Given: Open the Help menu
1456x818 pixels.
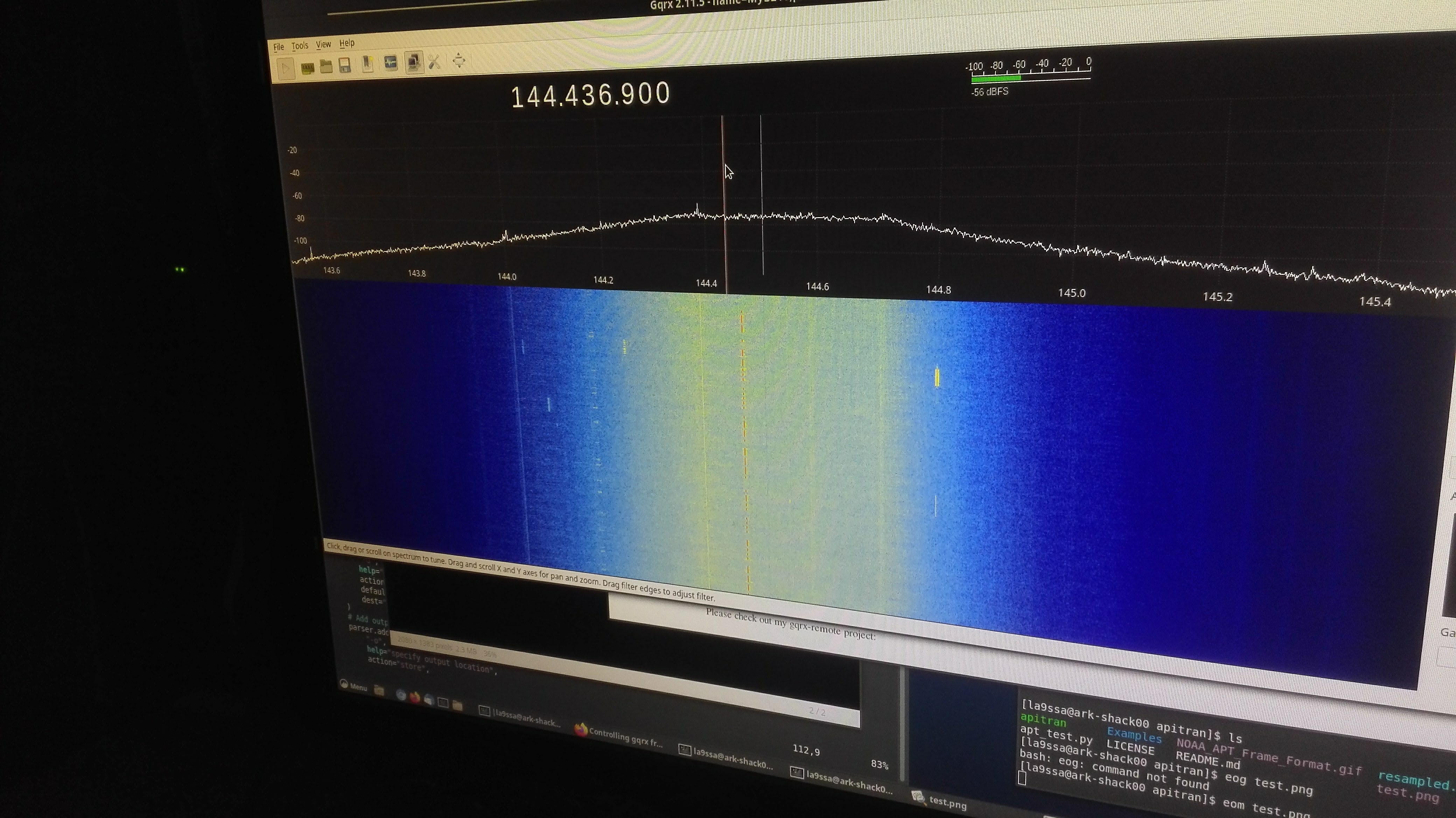Looking at the screenshot, I should coord(346,43).
